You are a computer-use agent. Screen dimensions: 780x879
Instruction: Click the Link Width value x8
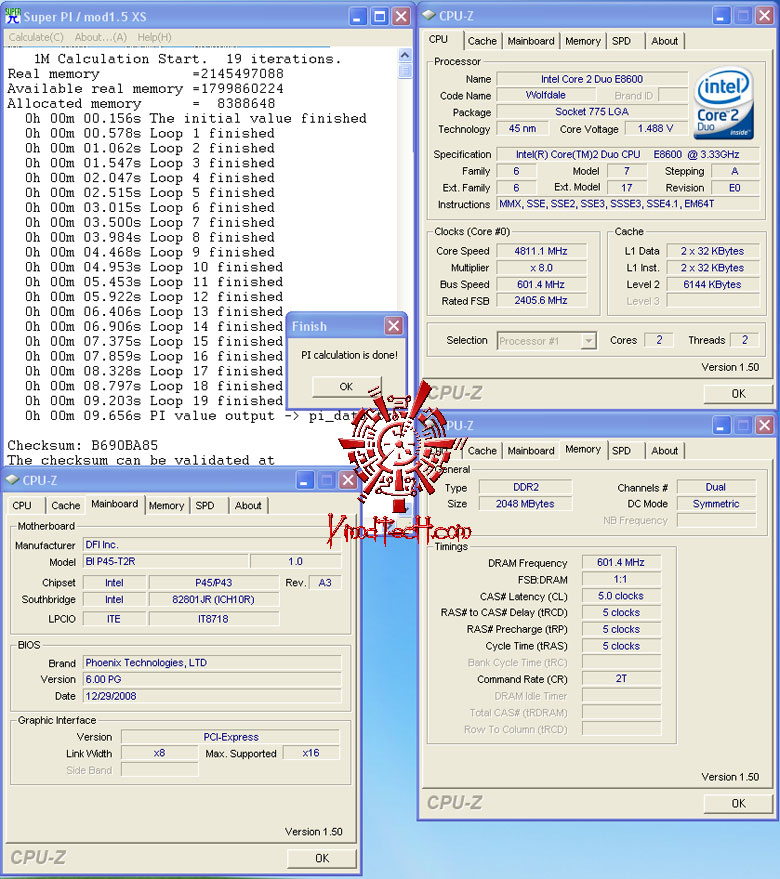pyautogui.click(x=159, y=753)
